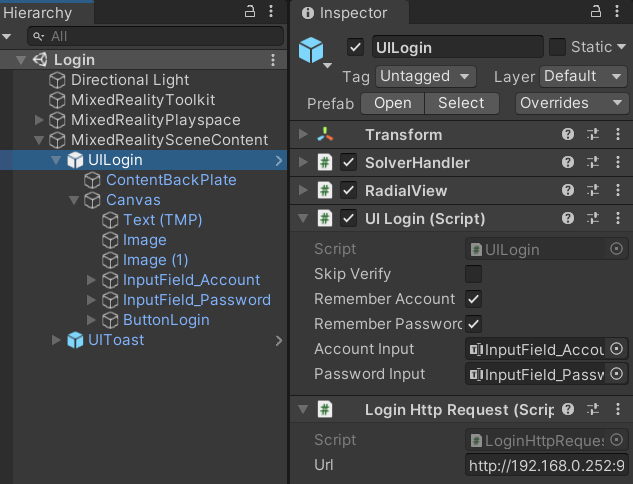The height and width of the screenshot is (484, 633).
Task: Open the Transform component help icon
Action: pyautogui.click(x=568, y=135)
